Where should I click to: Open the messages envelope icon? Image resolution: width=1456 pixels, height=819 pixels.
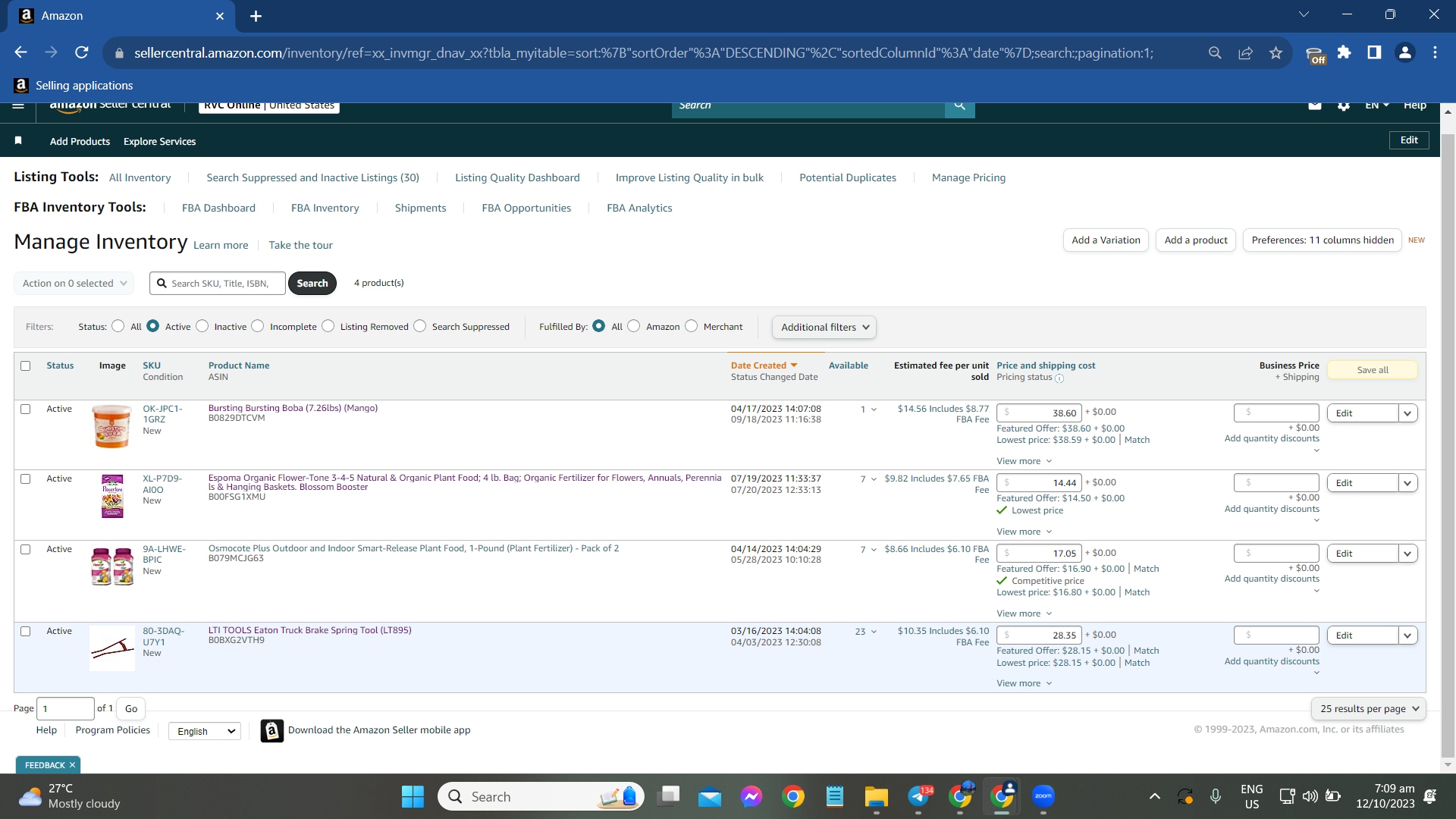tap(1315, 105)
